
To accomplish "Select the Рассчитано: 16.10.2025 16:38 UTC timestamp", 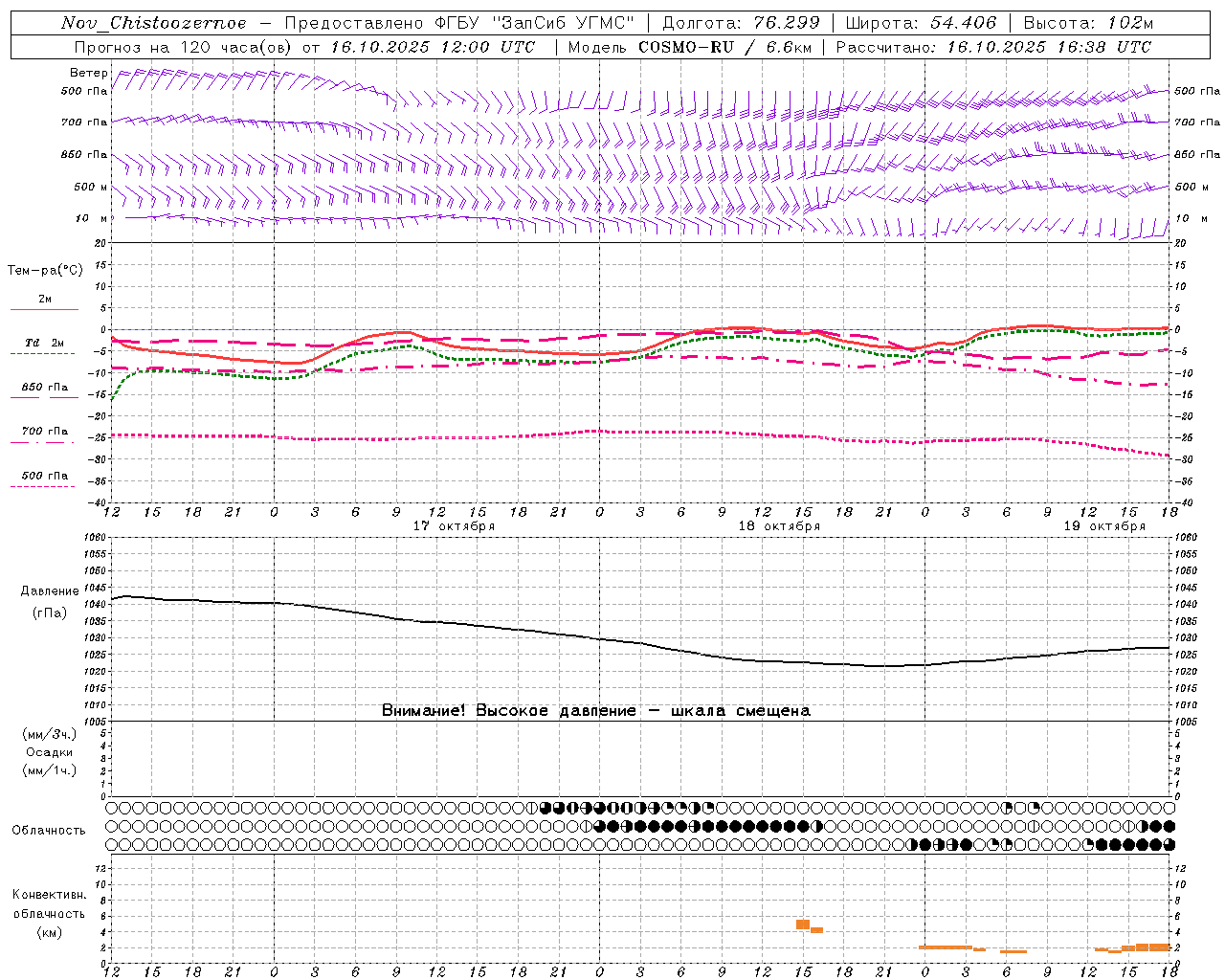I will 993,47.
